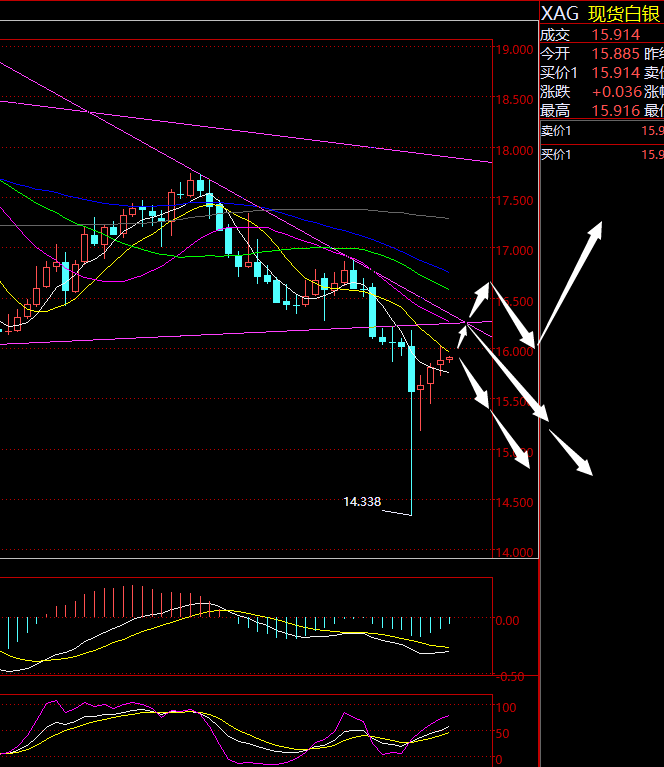The image size is (664, 767).
Task: Click the 现货白银 instrument name
Action: [624, 14]
